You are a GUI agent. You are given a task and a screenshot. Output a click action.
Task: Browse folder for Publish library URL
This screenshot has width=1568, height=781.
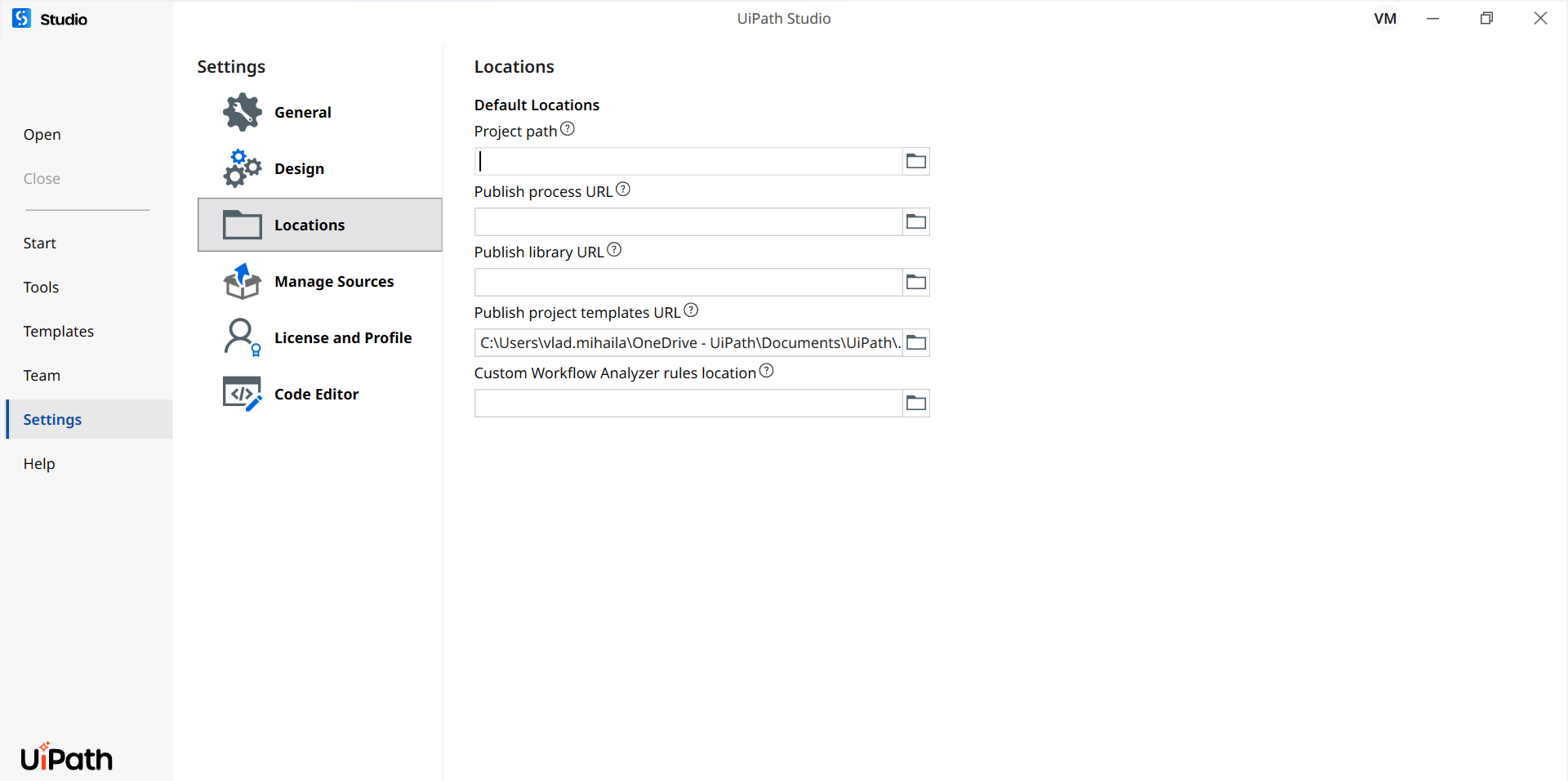pyautogui.click(x=915, y=283)
